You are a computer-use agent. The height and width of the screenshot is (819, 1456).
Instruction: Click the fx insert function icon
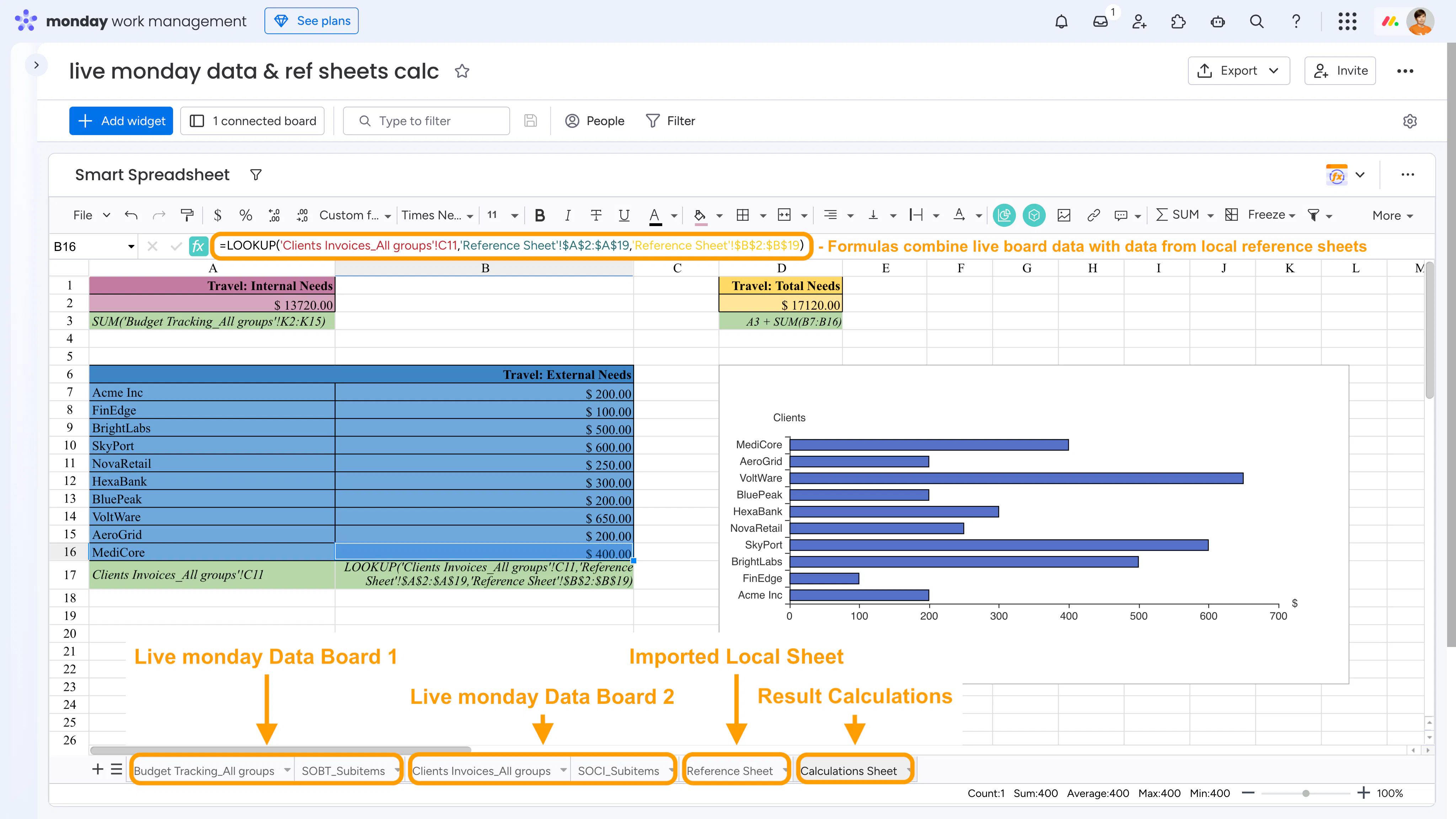198,246
